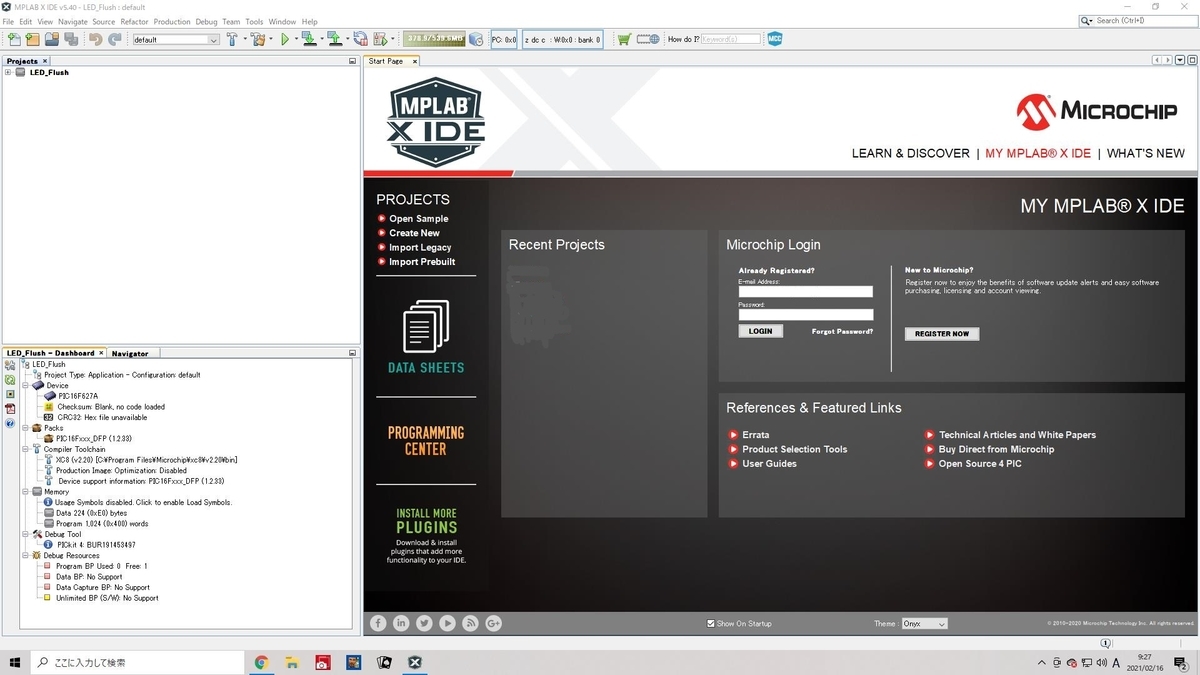
Task: Collapse the Memory node in dashboard
Action: pos(26,492)
